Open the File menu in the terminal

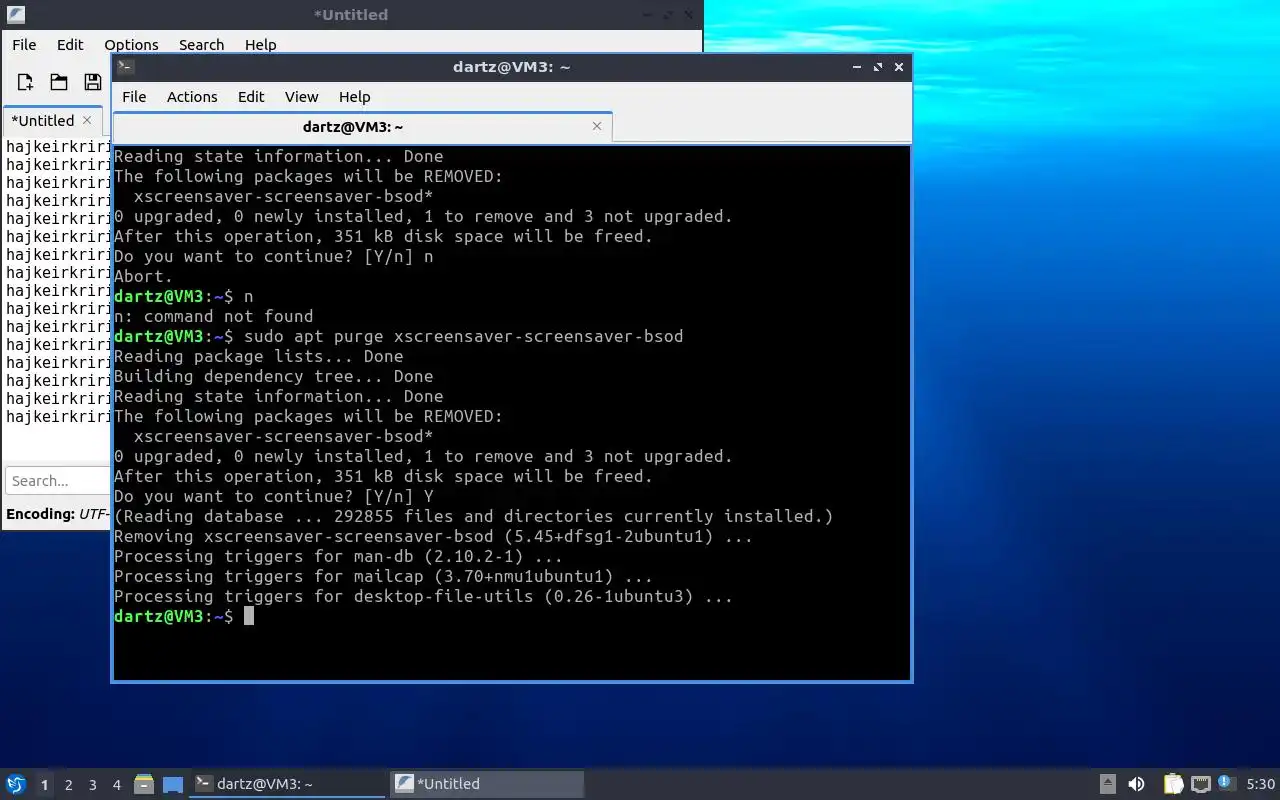tap(134, 97)
